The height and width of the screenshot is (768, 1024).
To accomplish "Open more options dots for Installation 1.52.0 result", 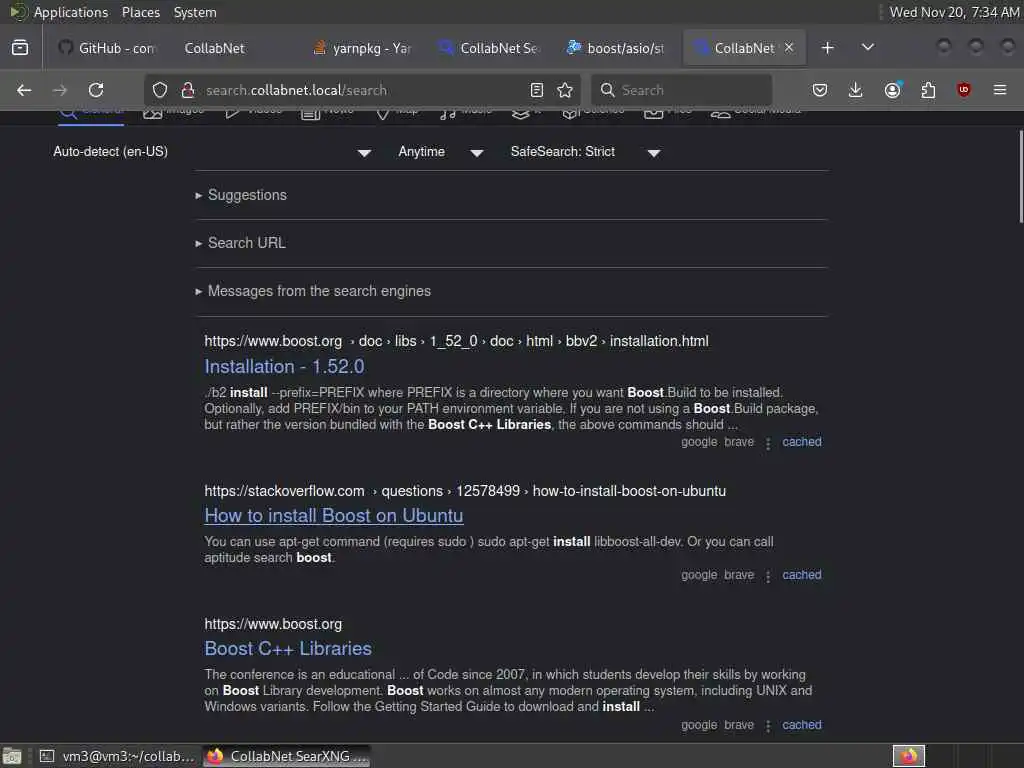I will pos(768,443).
